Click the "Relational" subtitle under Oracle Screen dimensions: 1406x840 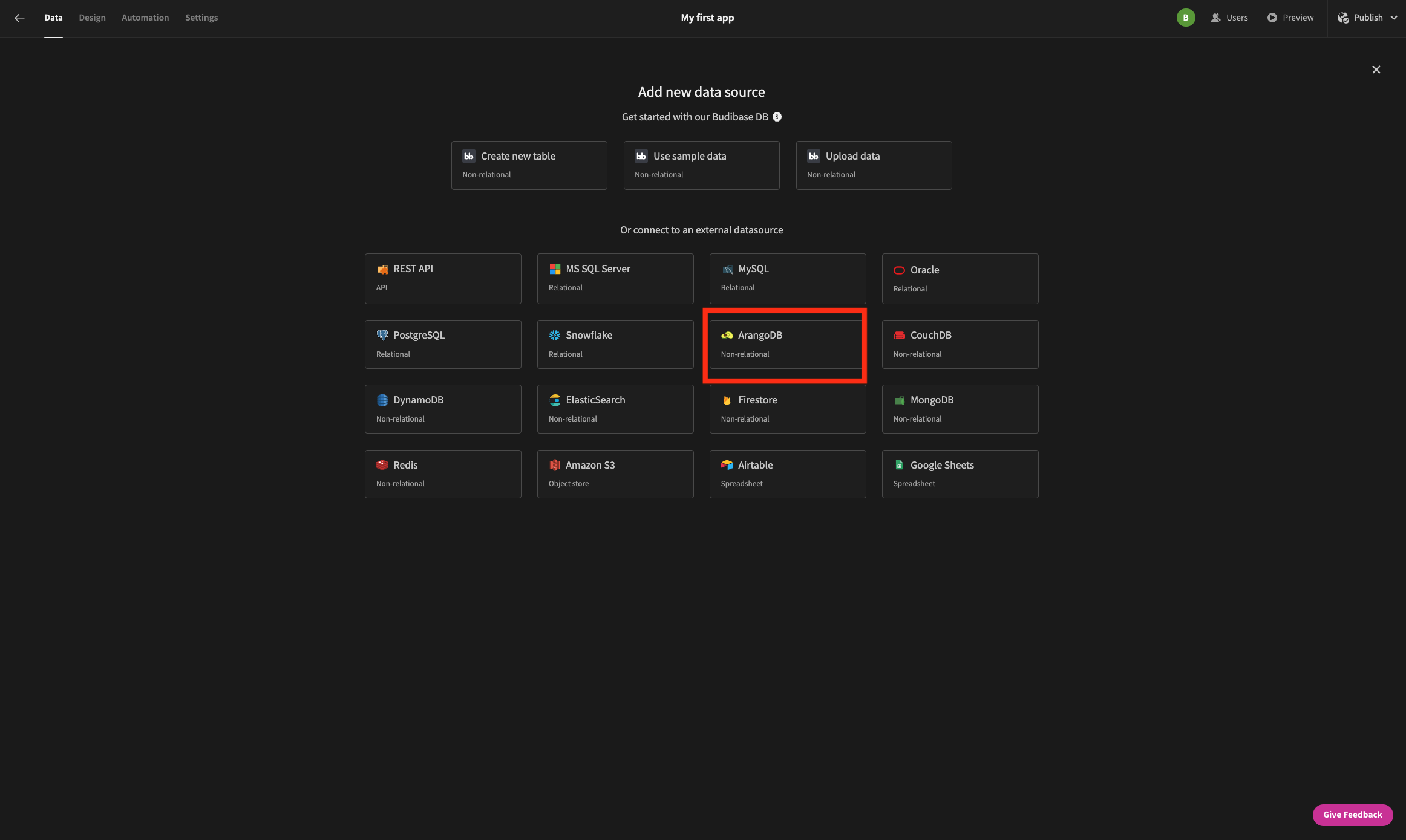click(x=910, y=289)
